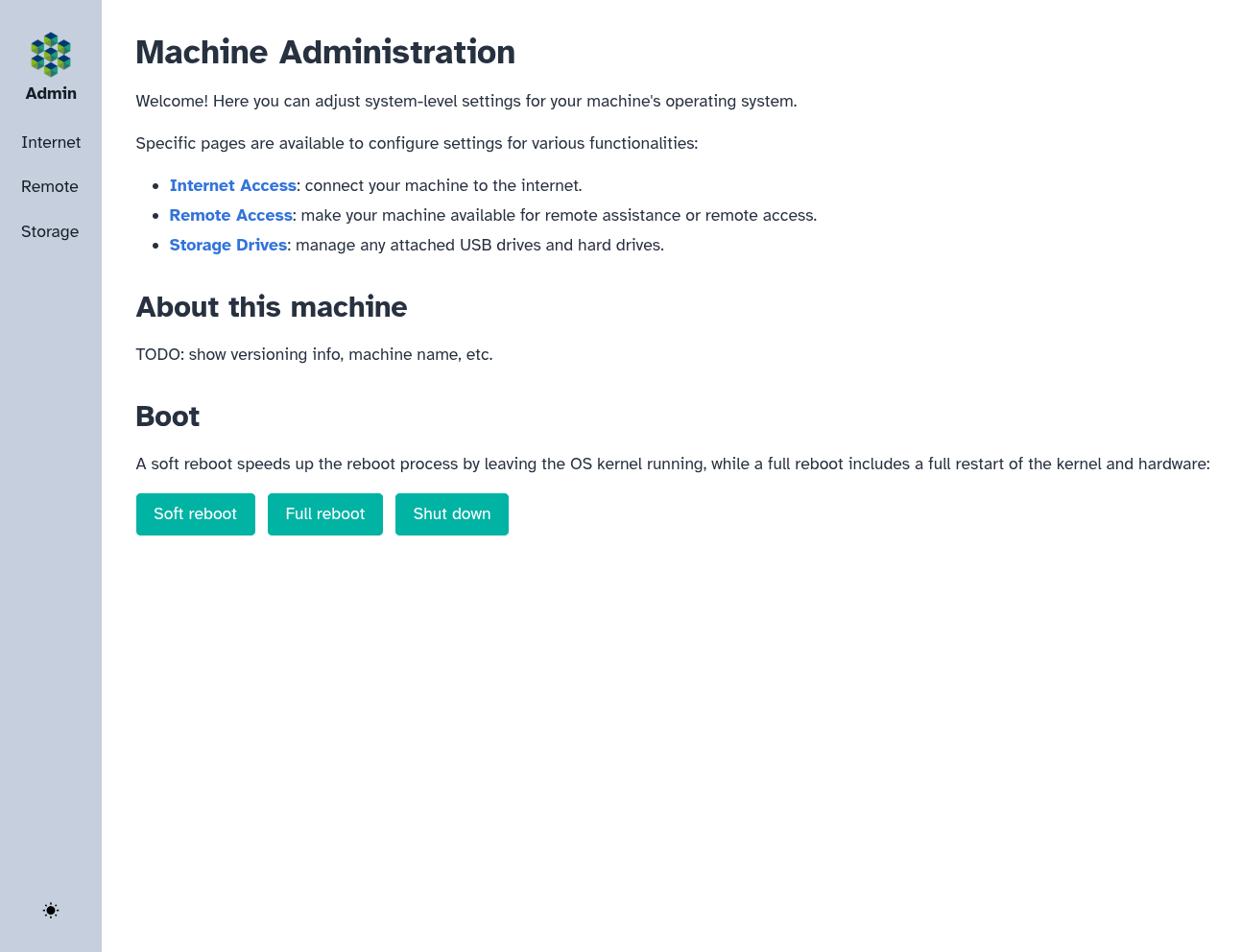The height and width of the screenshot is (952, 1241).
Task: Click the Admin label under the logo
Action: pos(50,93)
